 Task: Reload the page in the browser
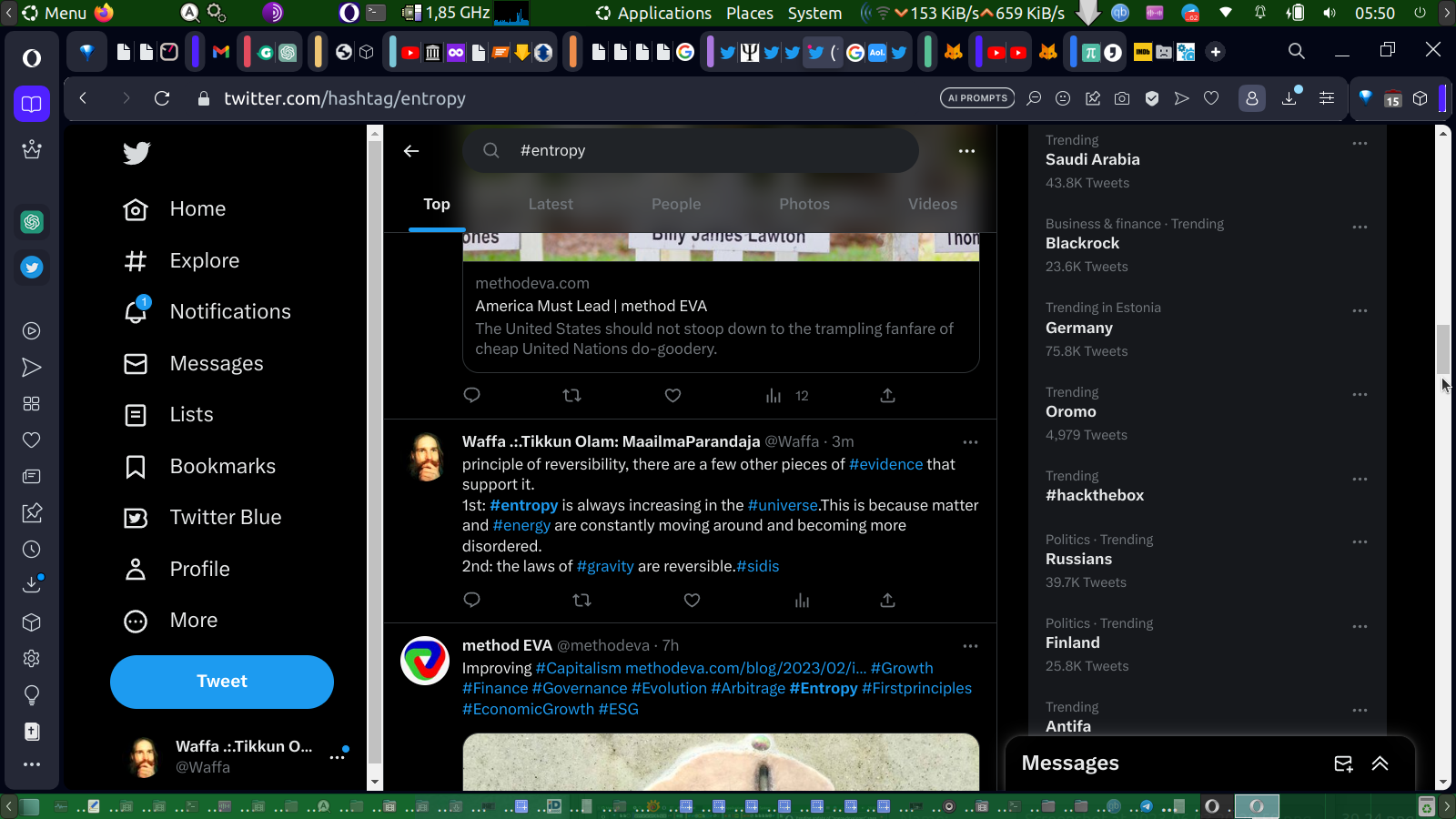point(162,98)
